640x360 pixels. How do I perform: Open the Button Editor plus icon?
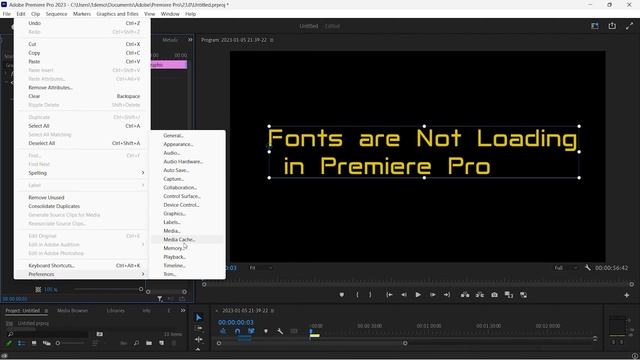pos(627,295)
